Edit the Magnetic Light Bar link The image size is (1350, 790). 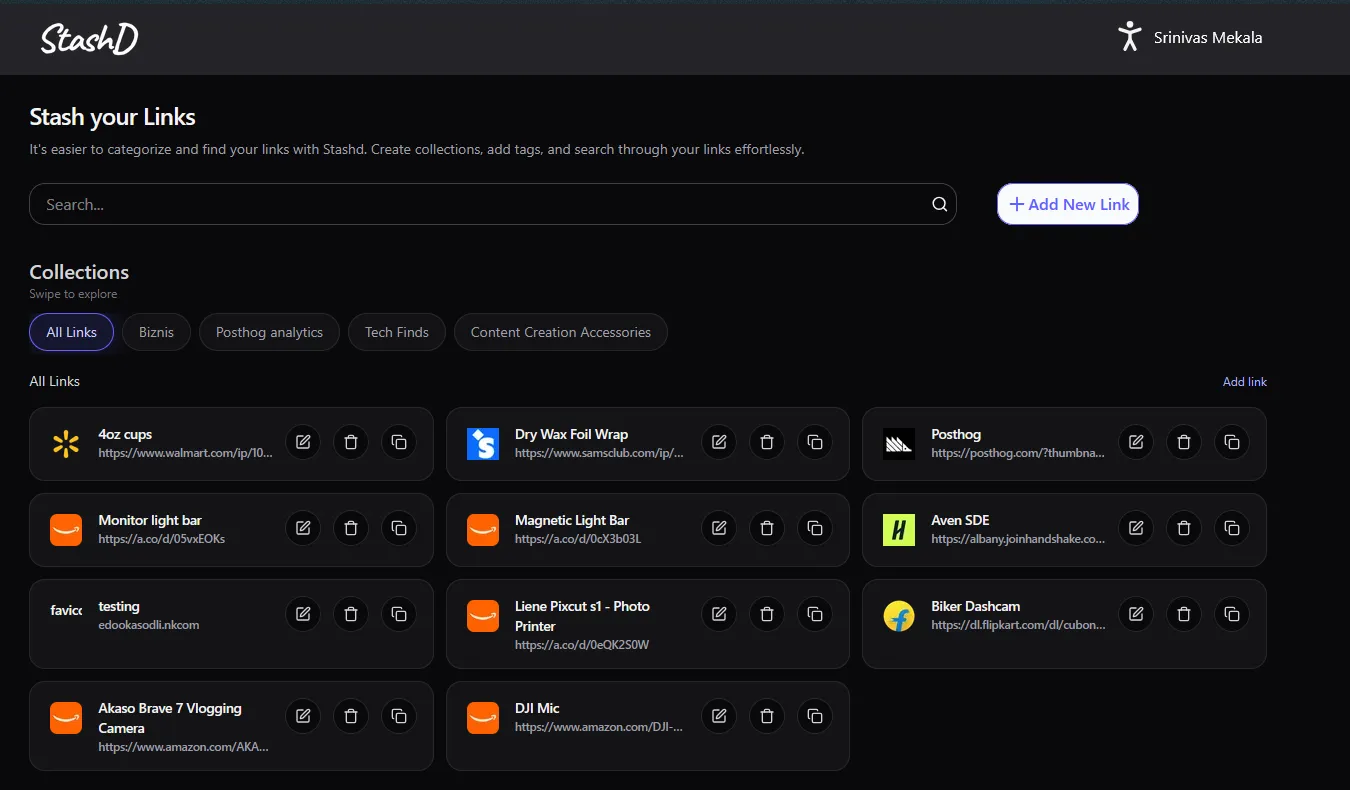coord(719,528)
